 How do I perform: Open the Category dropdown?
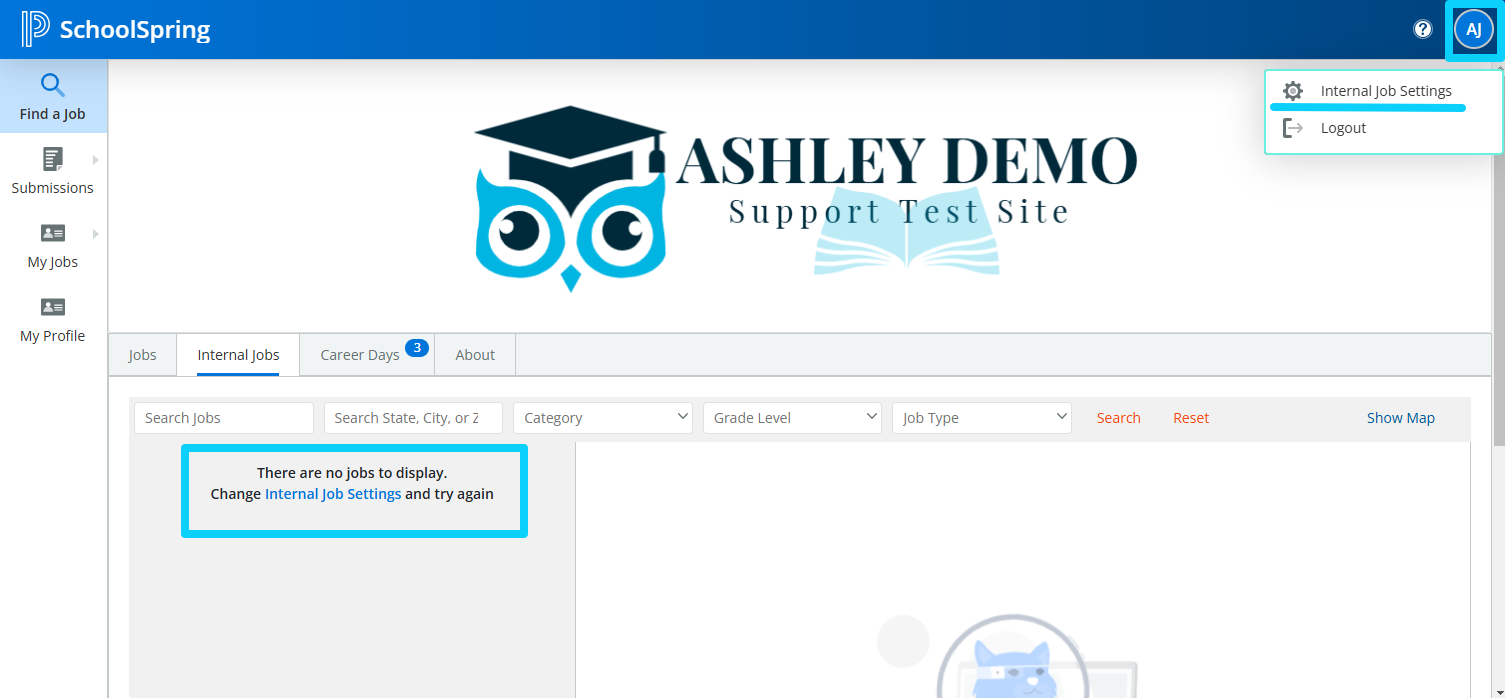[602, 417]
